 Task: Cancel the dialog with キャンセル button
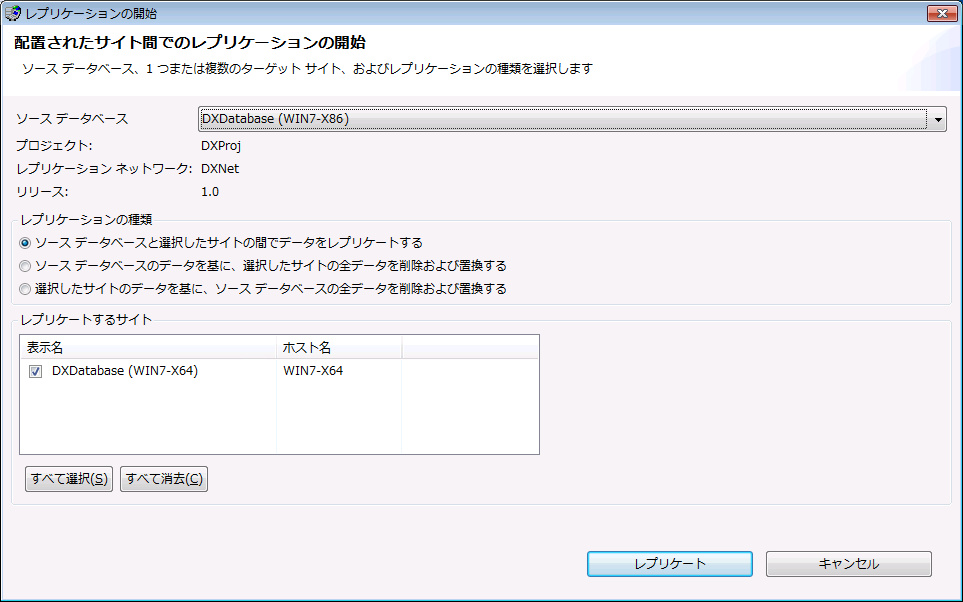(x=848, y=564)
